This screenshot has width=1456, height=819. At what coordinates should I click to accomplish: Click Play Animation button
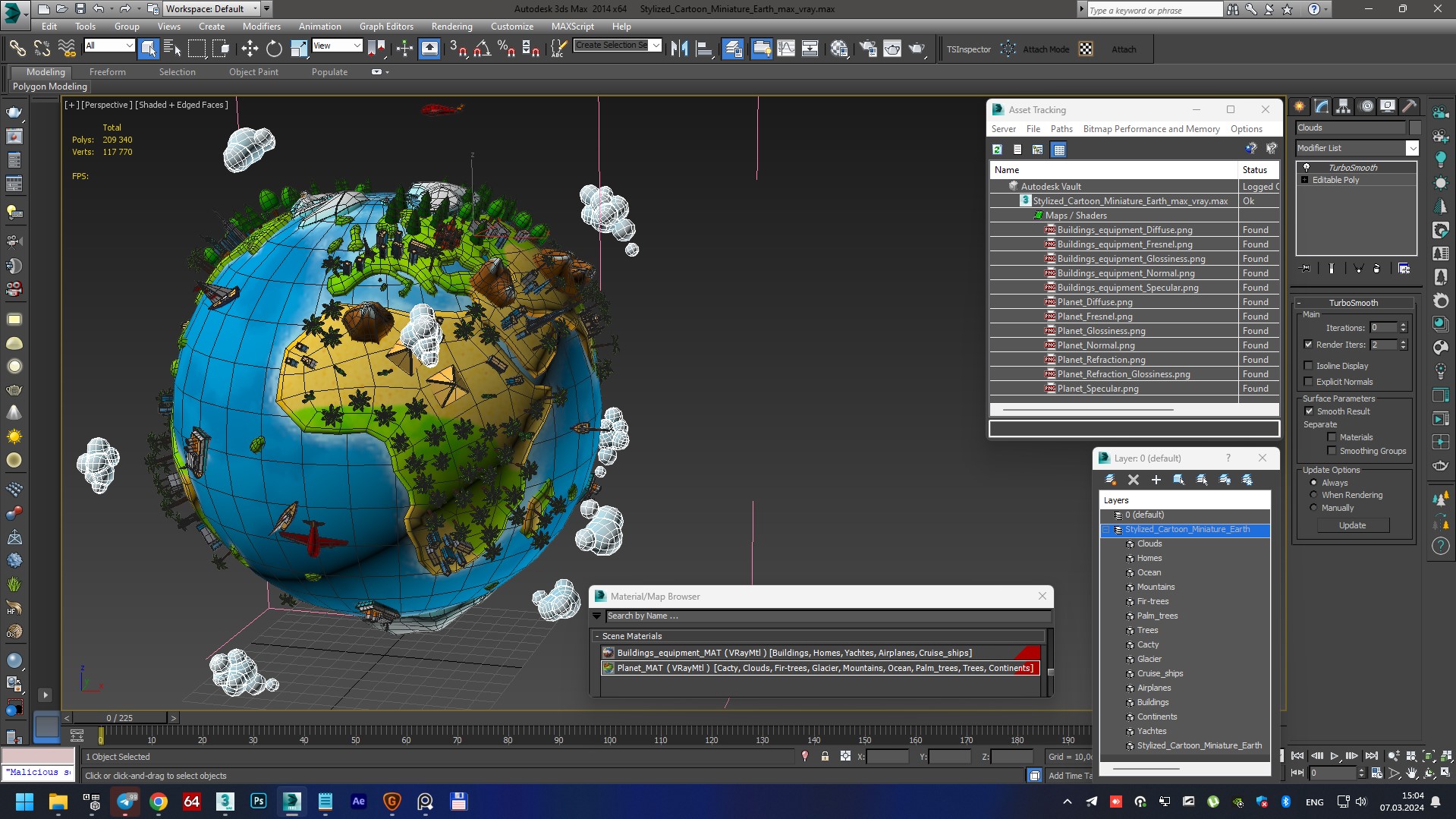pos(1335,756)
